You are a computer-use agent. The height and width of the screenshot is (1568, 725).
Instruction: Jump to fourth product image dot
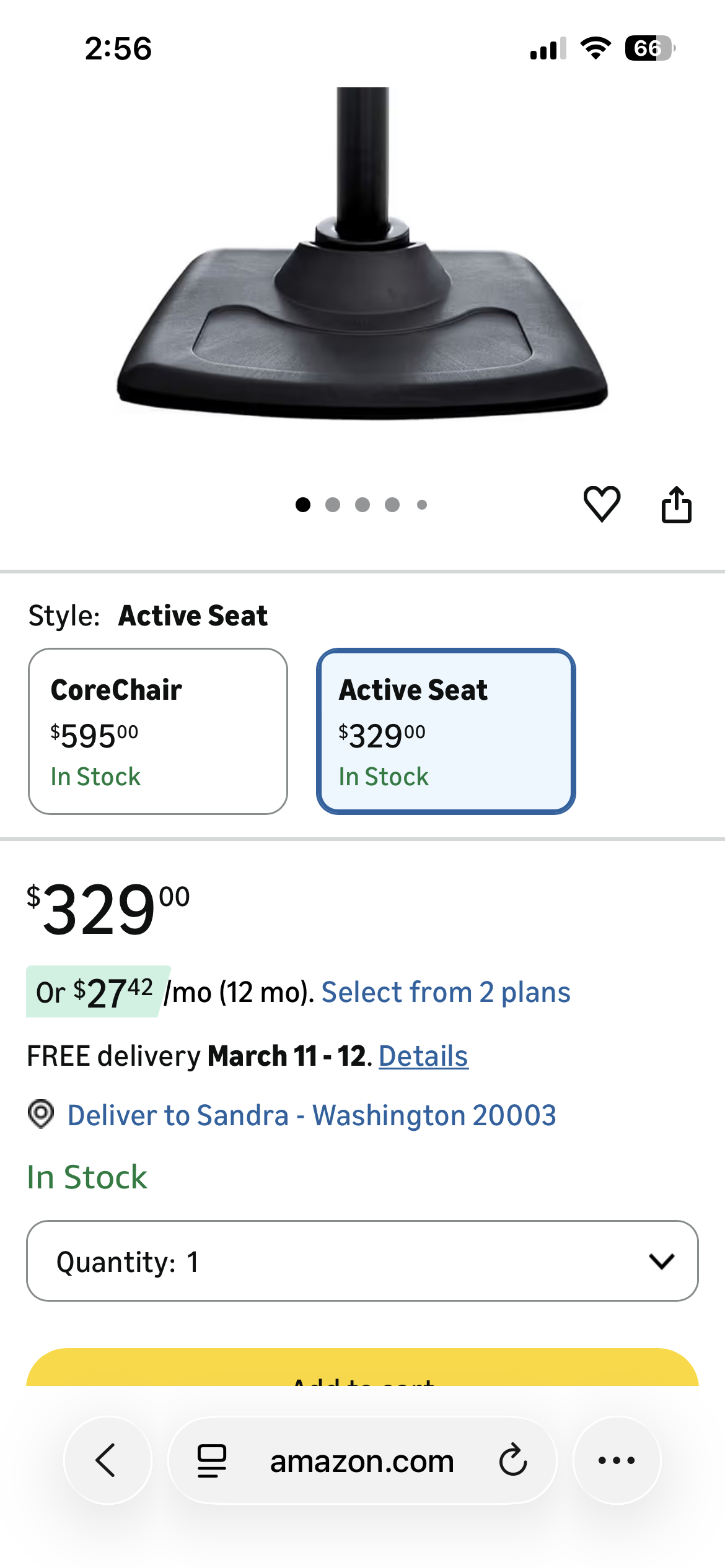392,505
